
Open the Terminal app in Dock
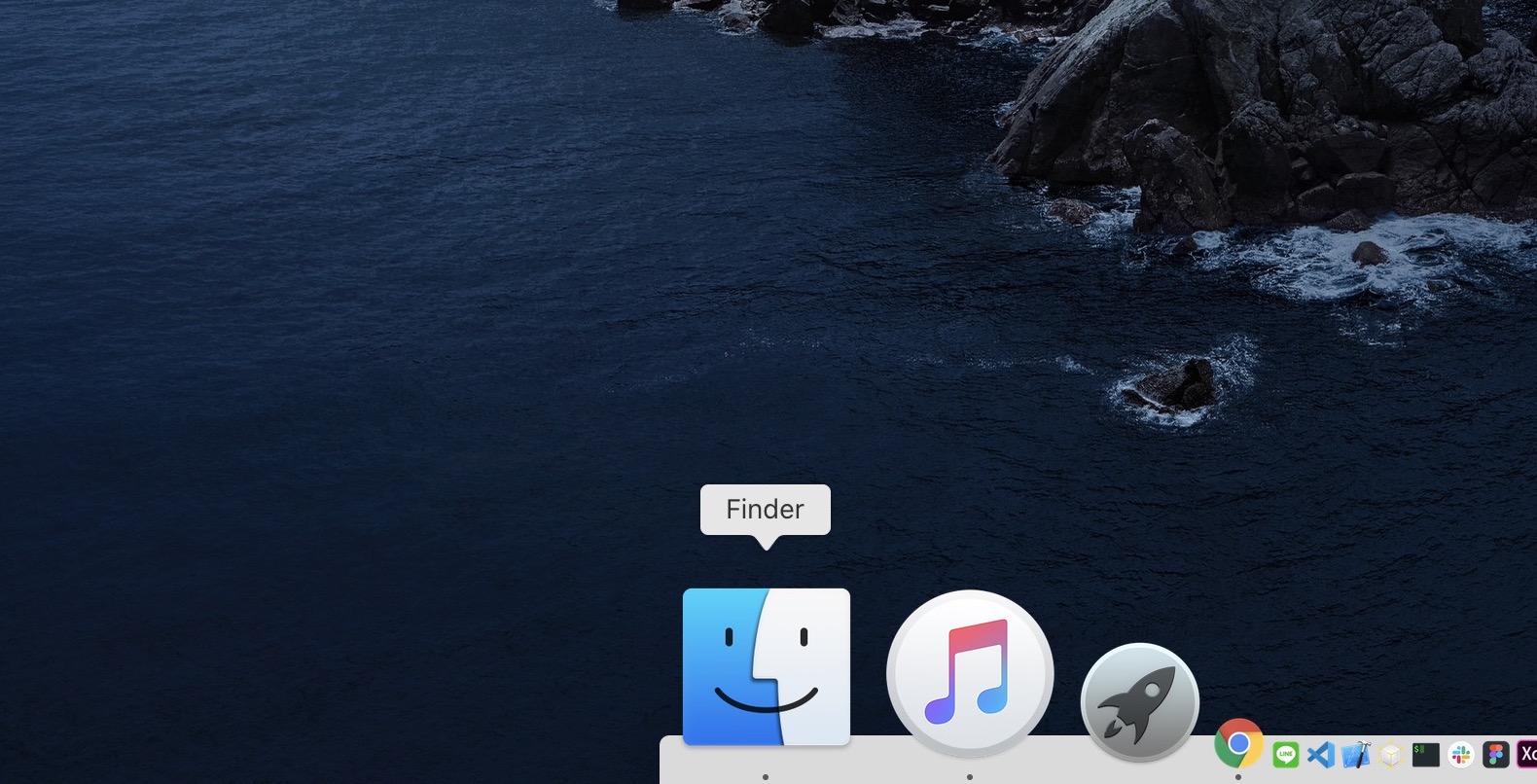[x=1426, y=754]
